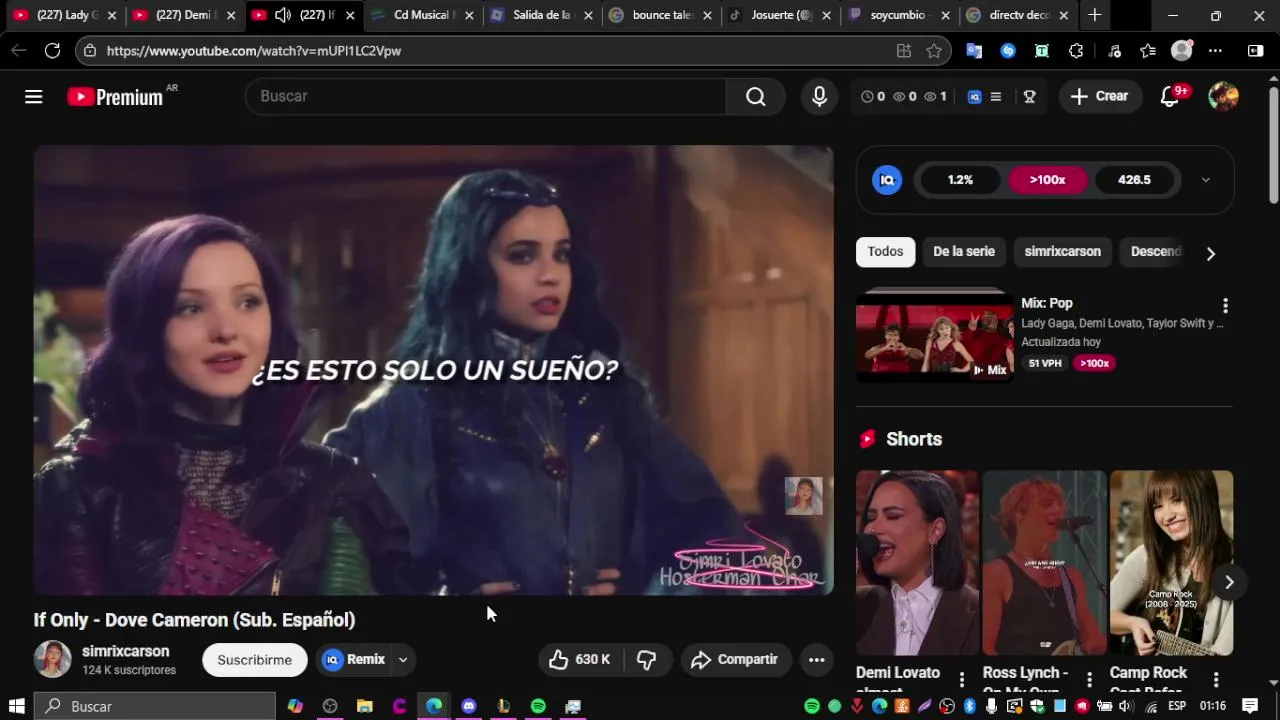The height and width of the screenshot is (720, 1280).
Task: Add page to favorites with star
Action: [x=934, y=51]
